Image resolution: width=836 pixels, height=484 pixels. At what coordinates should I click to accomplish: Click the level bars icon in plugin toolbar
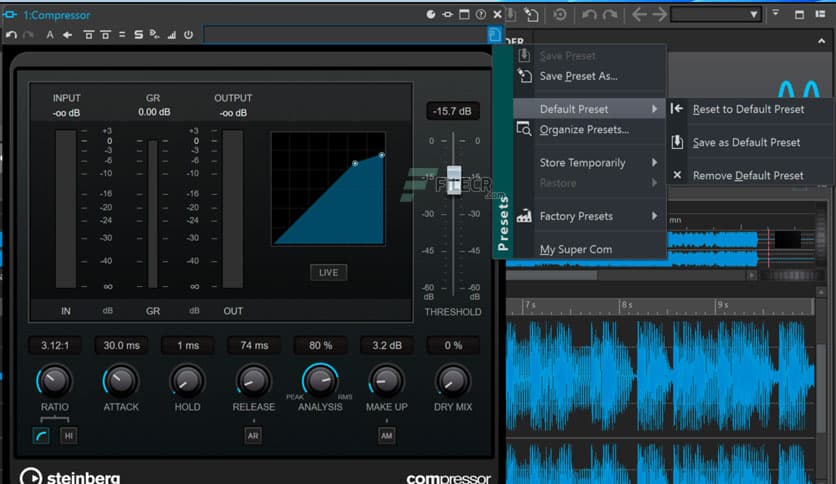click(x=172, y=35)
